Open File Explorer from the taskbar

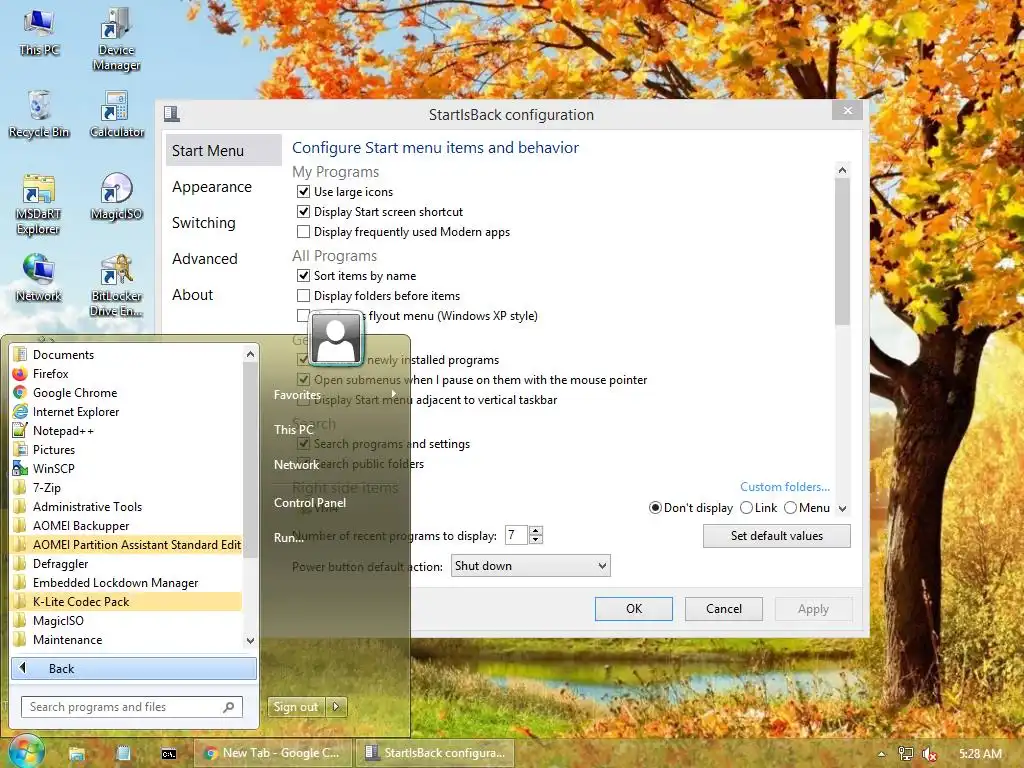point(77,753)
